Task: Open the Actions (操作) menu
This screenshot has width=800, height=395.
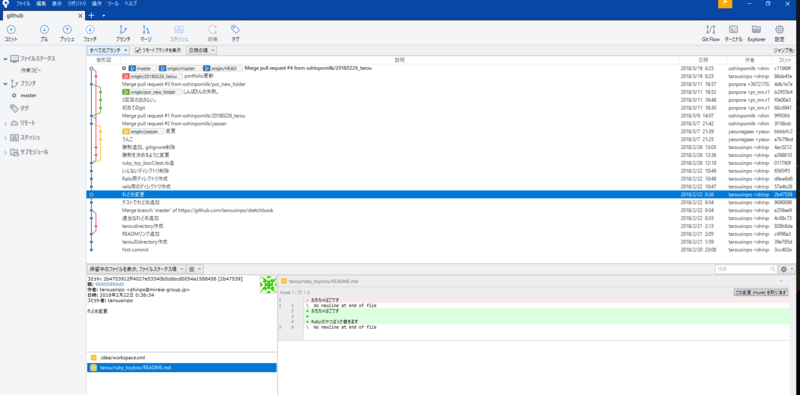Action: coord(96,4)
